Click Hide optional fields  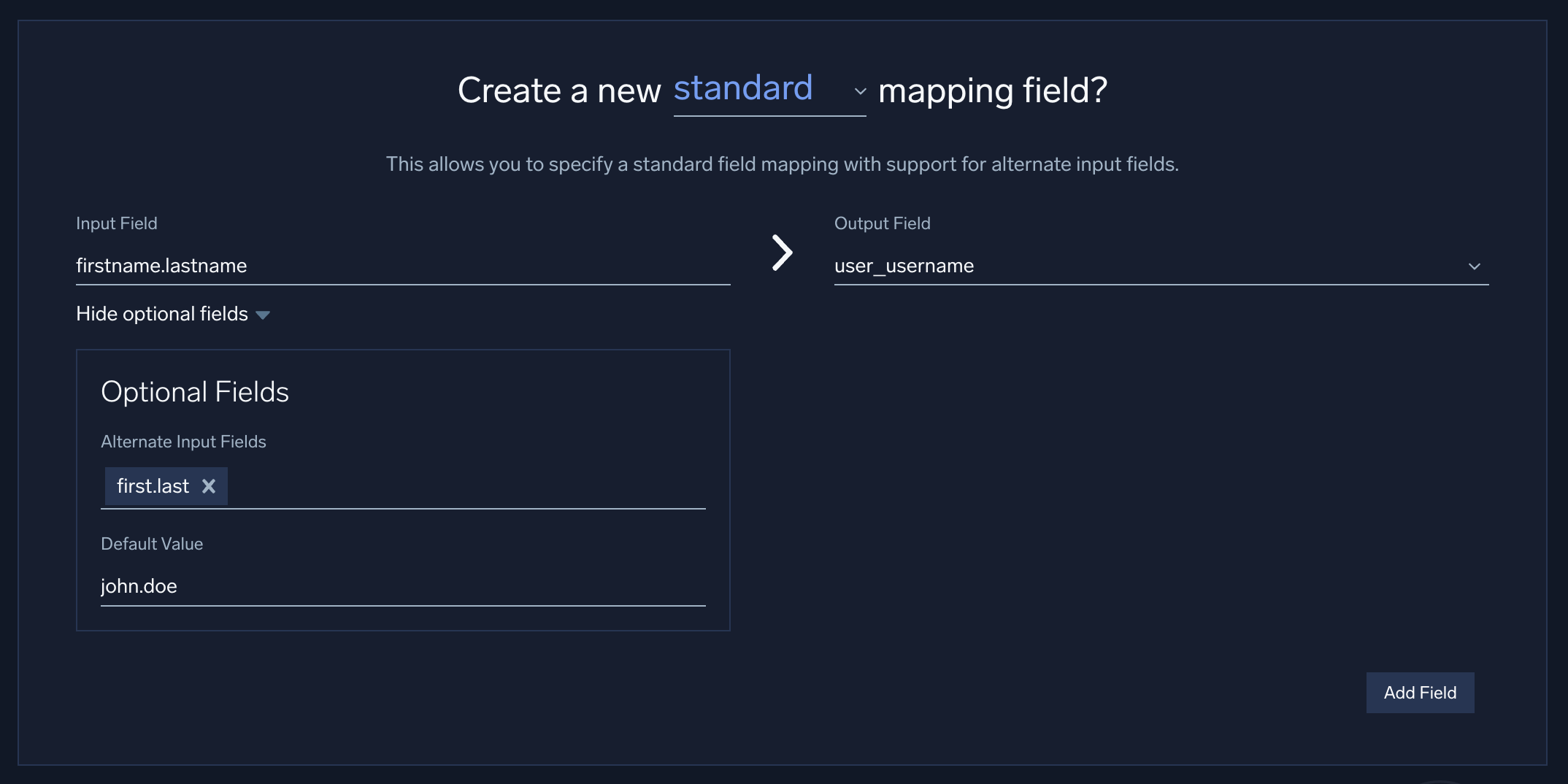click(x=161, y=314)
